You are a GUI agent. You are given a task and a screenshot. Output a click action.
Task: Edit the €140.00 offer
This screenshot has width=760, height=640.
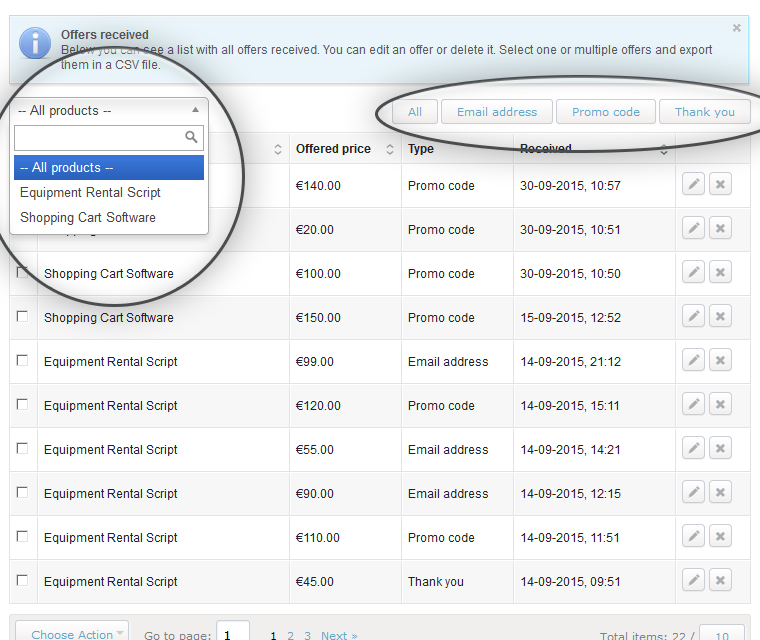point(693,184)
